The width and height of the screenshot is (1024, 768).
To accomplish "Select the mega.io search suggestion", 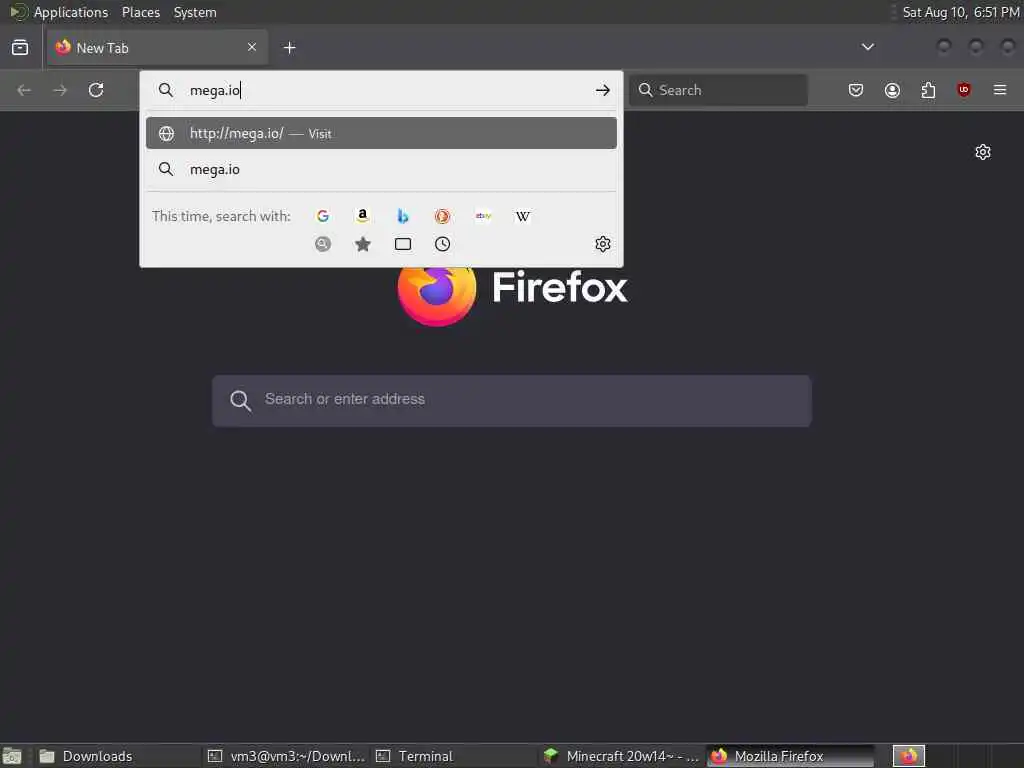I will pos(381,169).
